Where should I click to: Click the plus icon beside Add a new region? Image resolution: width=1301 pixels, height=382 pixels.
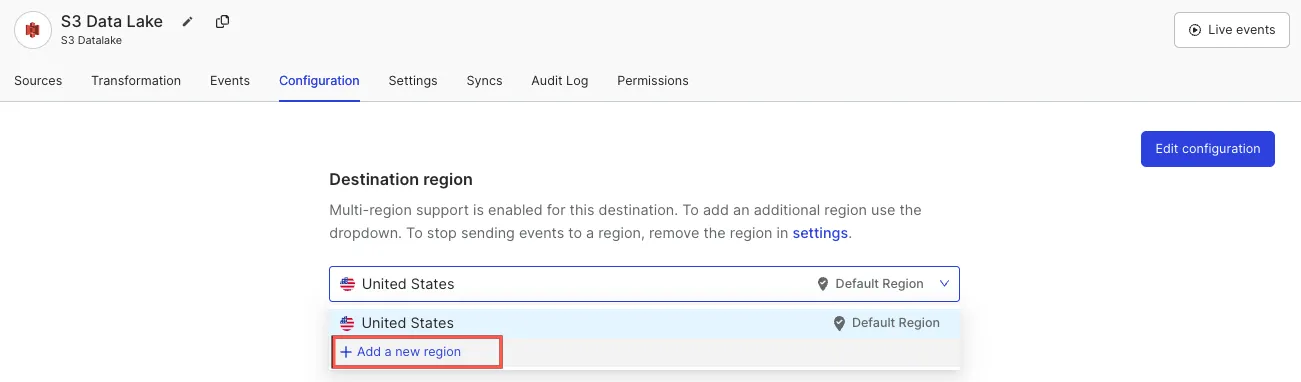[346, 352]
